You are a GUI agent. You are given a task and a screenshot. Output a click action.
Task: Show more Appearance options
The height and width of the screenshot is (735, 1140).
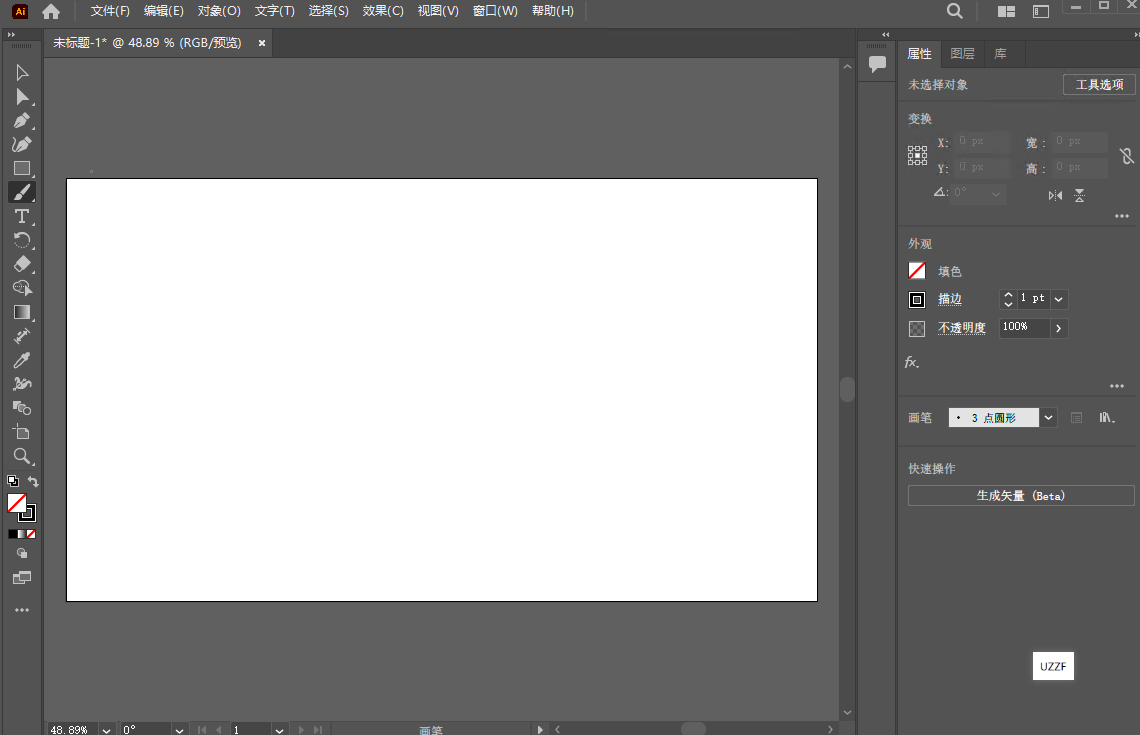pos(1117,386)
